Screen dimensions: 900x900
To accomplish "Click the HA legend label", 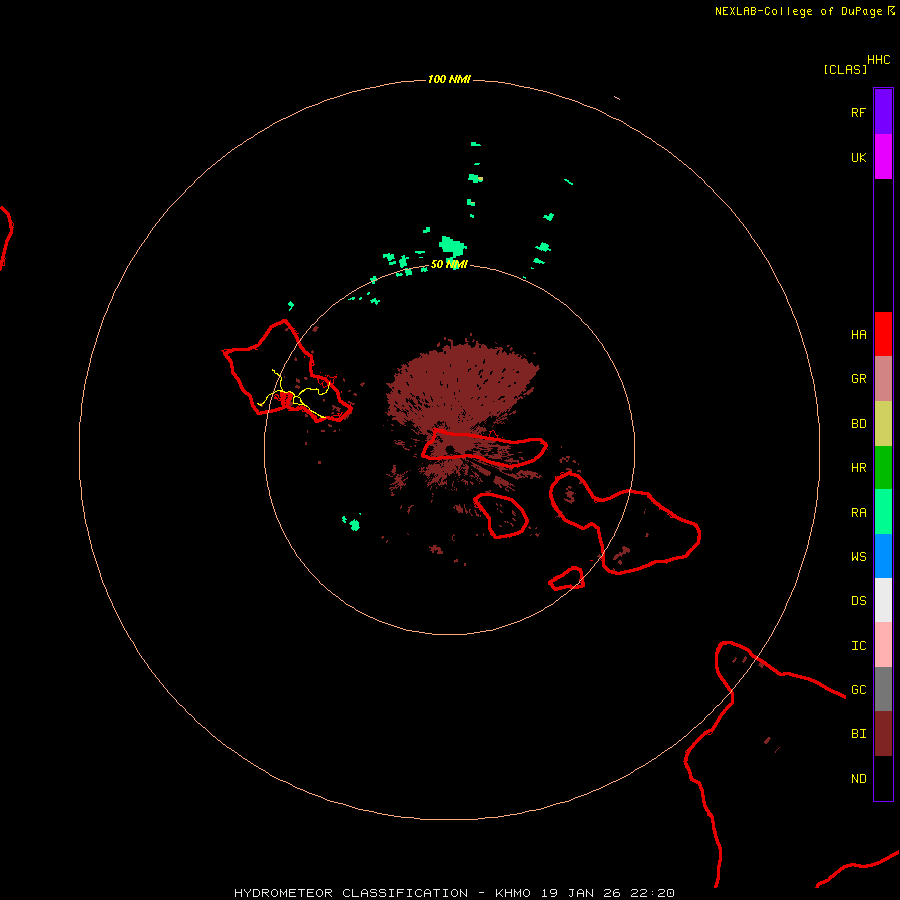I will pyautogui.click(x=858, y=335).
